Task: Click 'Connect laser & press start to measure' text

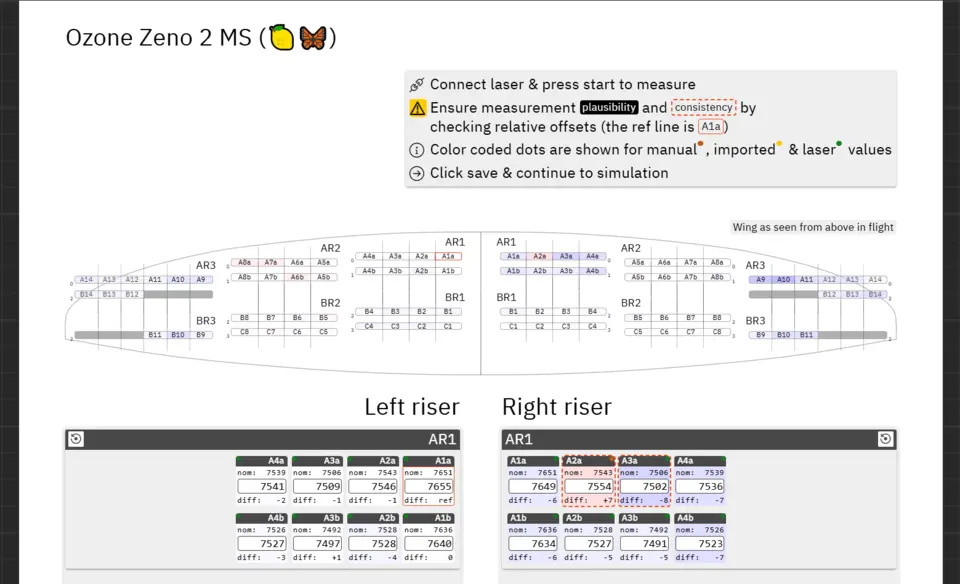Action: pyautogui.click(x=563, y=84)
